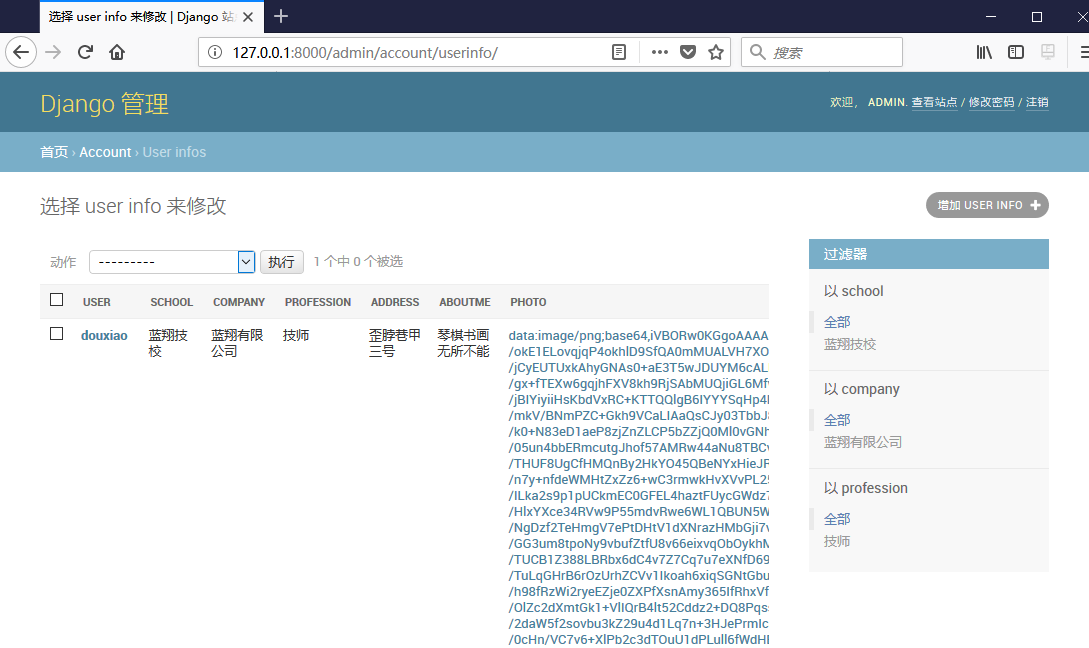Screen dimensions: 1089x648
Task: Click the 琴棋书画无所不能 aboutme cell
Action: (463, 343)
